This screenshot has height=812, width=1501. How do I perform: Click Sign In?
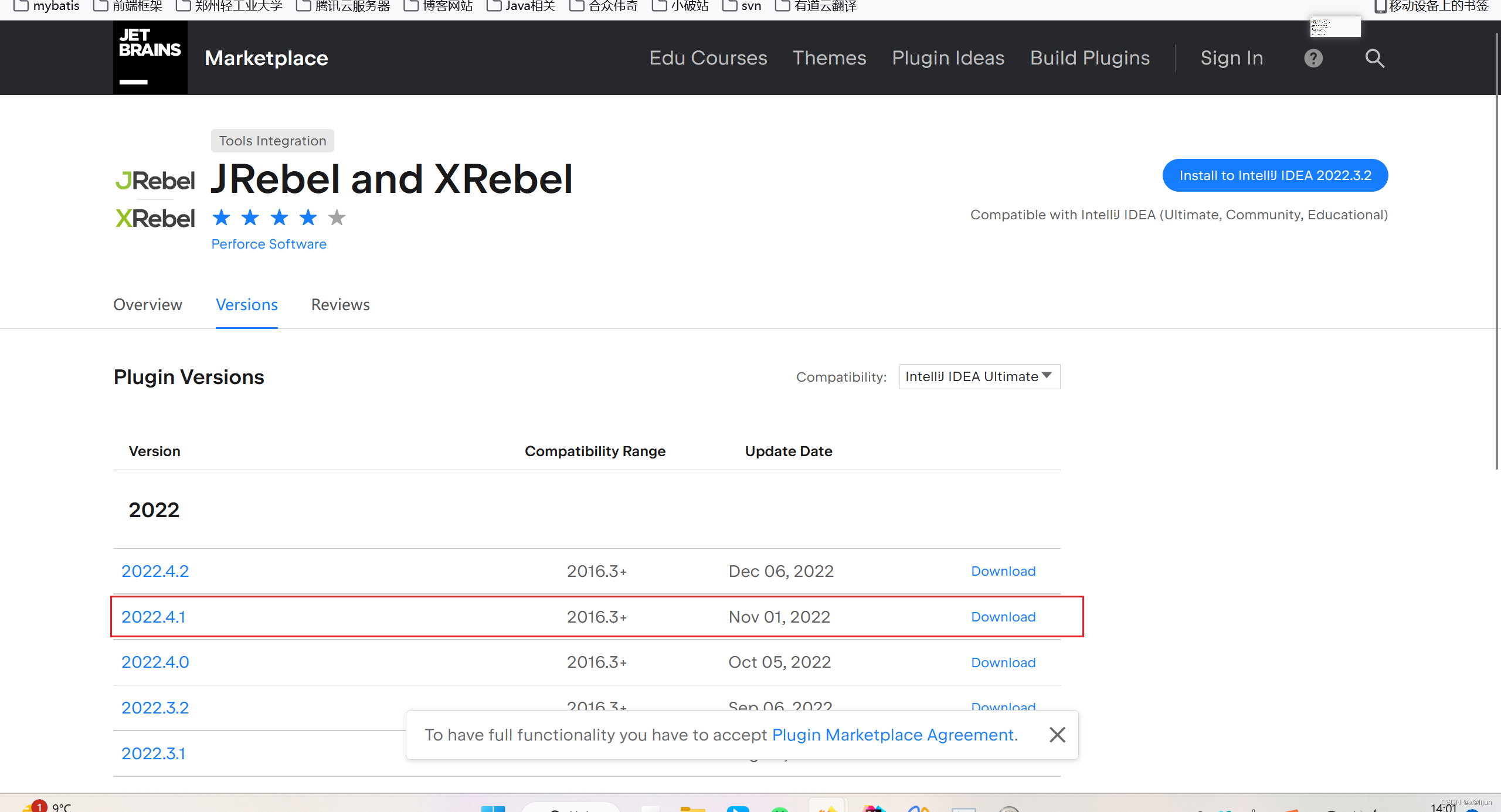[1231, 58]
